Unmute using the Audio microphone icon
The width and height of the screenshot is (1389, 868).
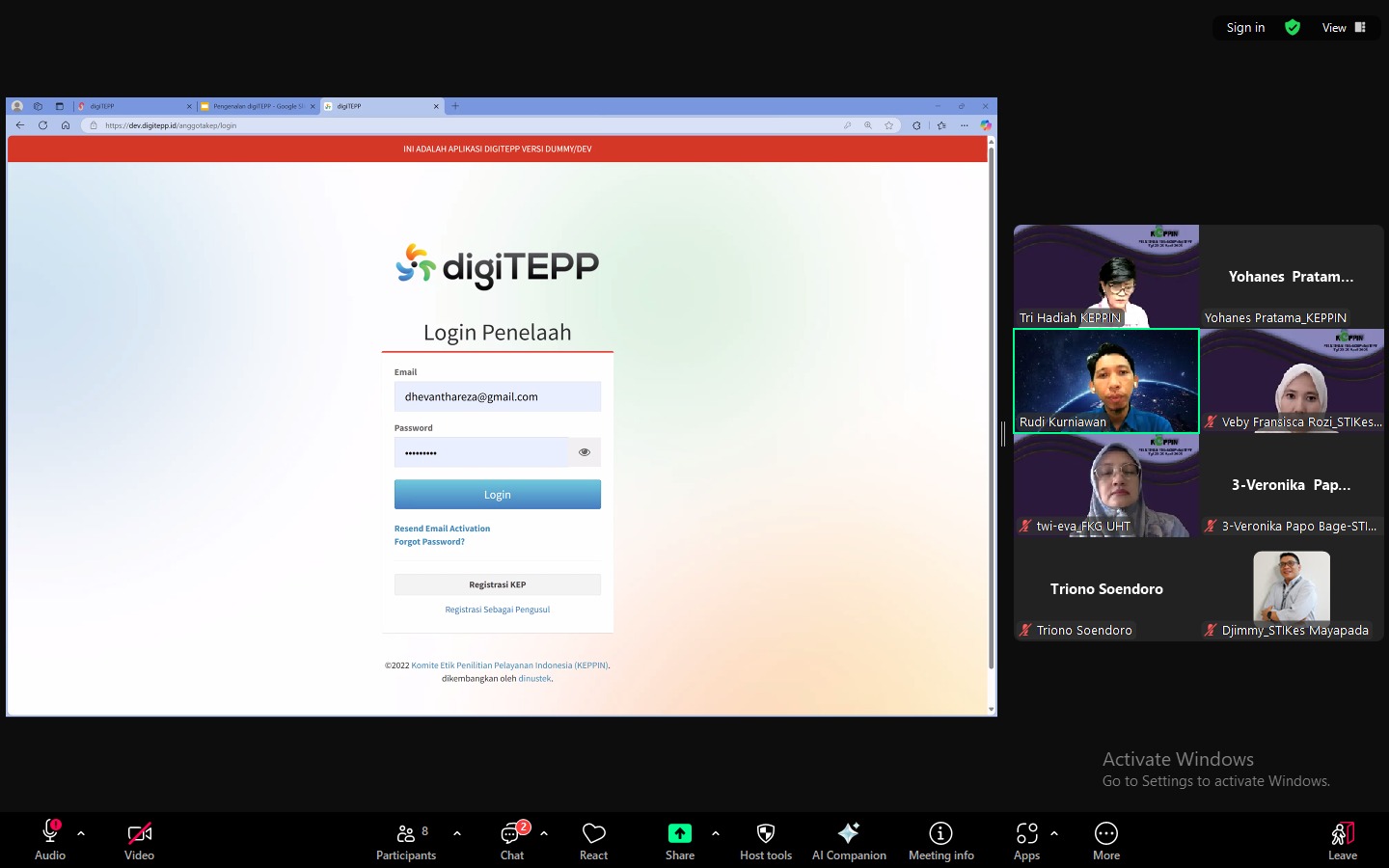click(50, 833)
